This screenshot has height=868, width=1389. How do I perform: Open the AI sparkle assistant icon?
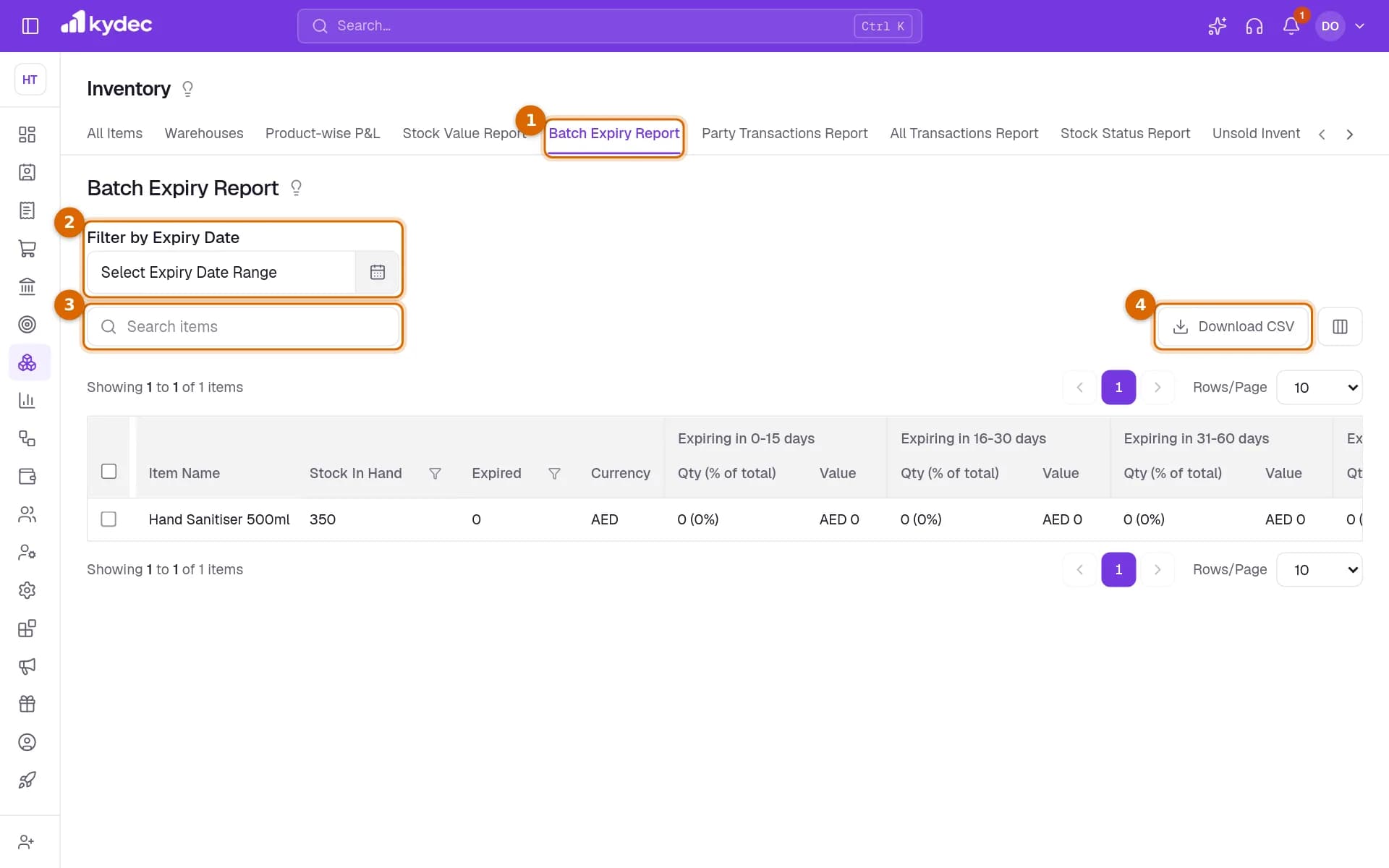pos(1218,26)
